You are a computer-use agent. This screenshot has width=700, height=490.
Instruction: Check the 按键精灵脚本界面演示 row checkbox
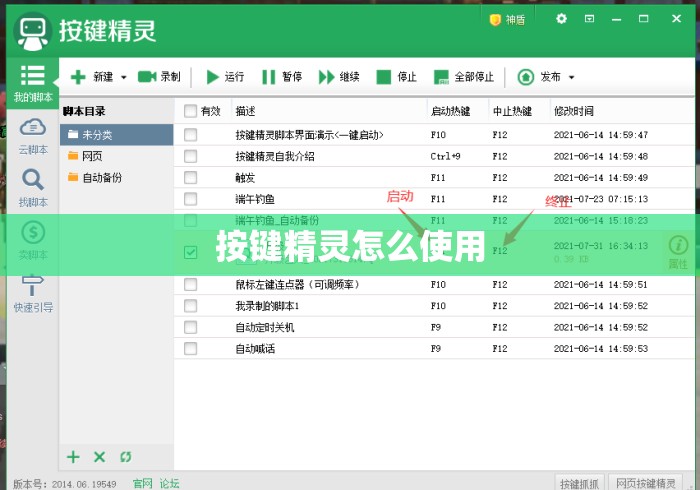(x=191, y=135)
